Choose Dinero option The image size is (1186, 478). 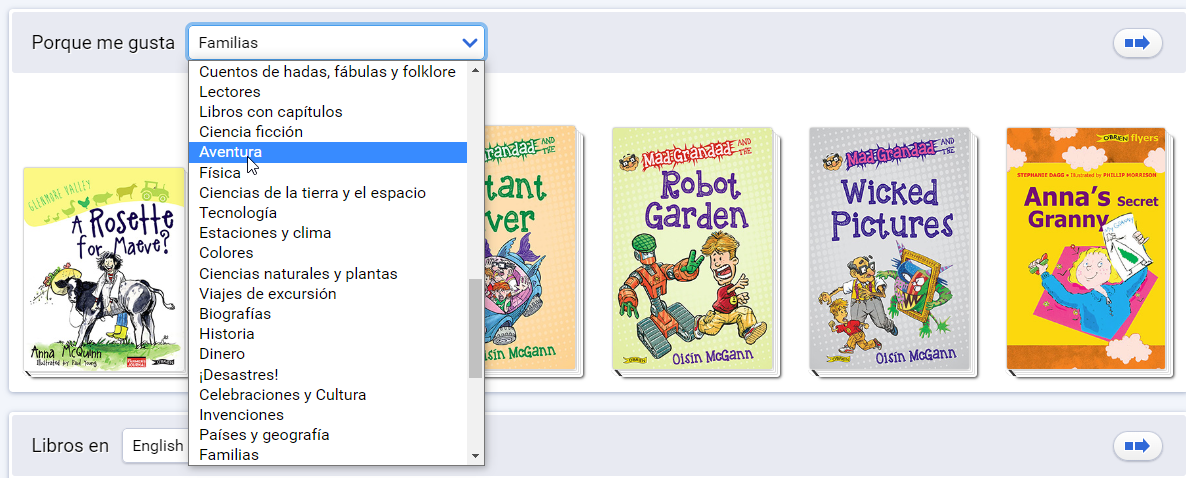click(328, 354)
